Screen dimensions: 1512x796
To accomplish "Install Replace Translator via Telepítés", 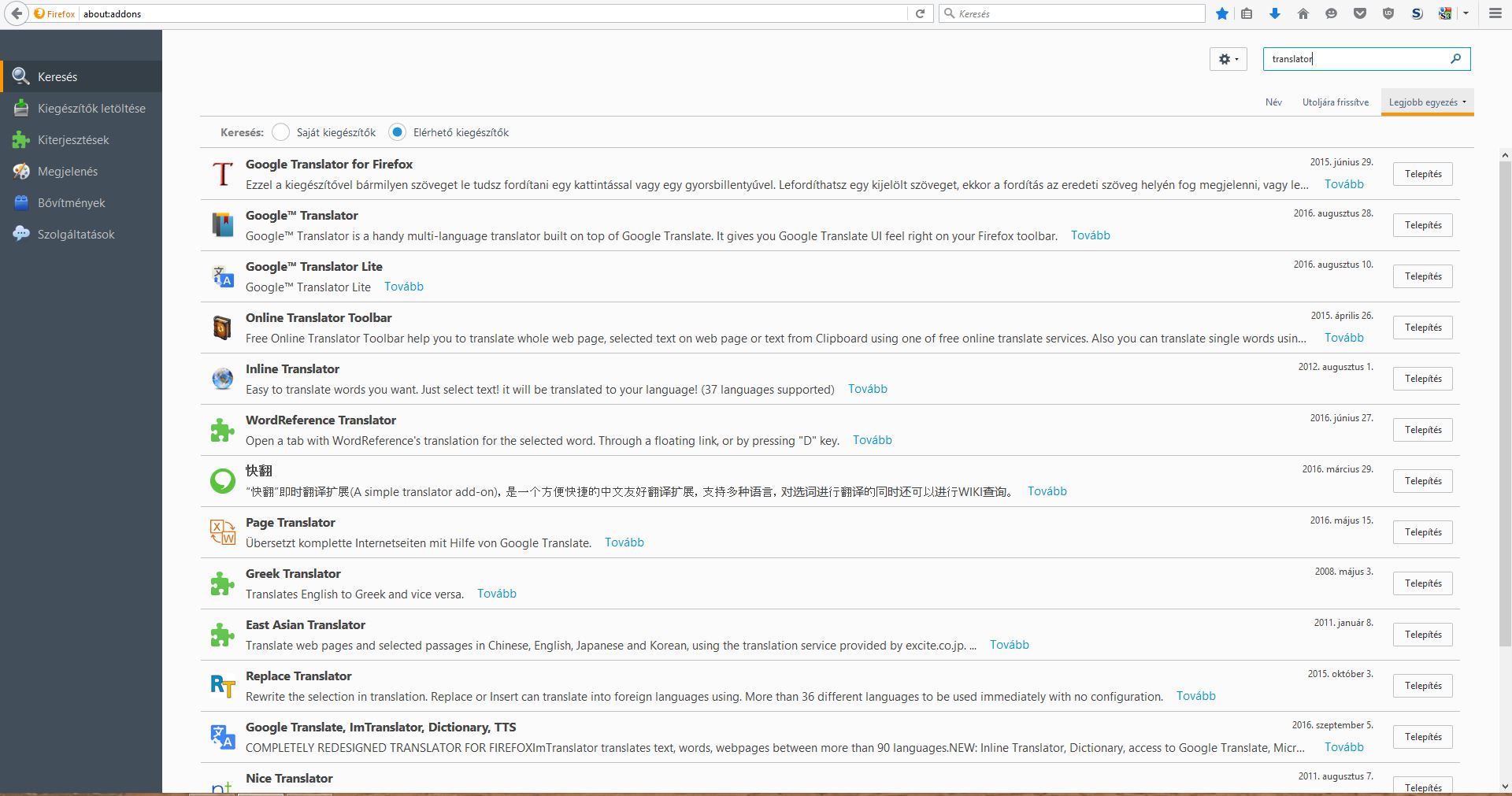I will (x=1423, y=686).
